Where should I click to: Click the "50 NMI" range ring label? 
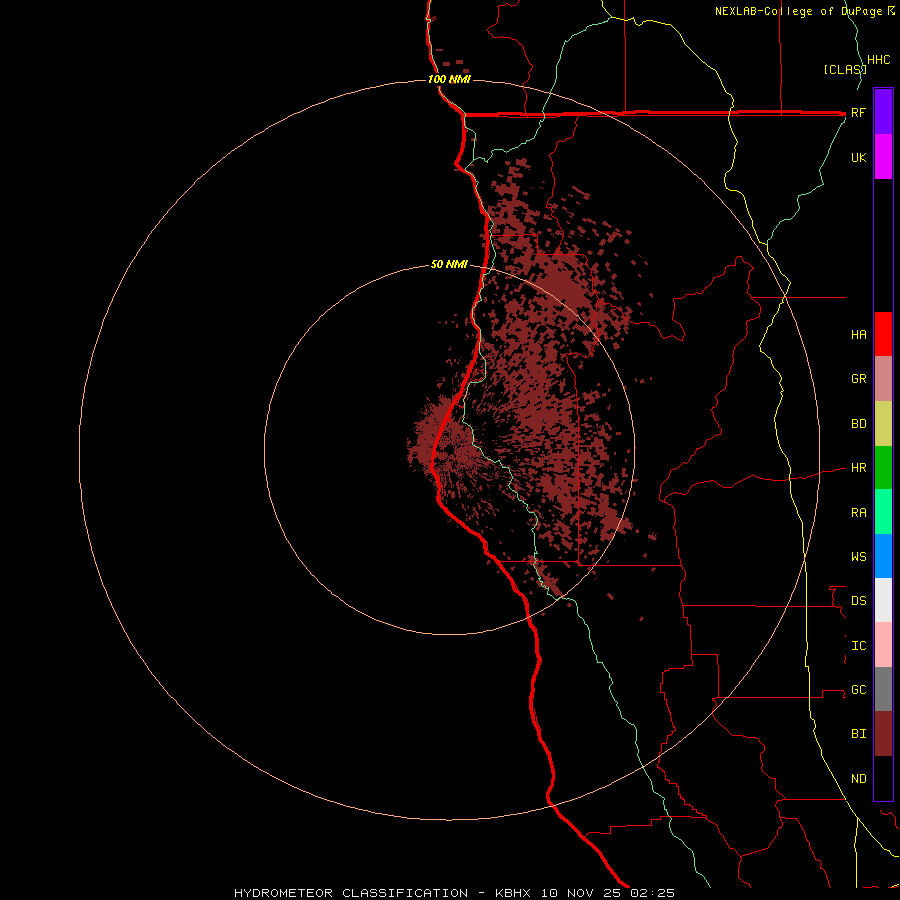click(449, 264)
